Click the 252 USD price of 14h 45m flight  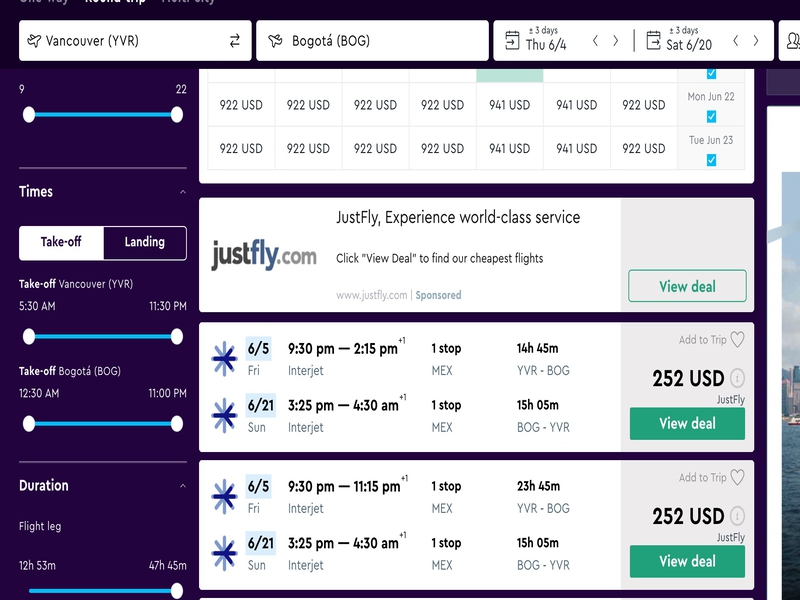tap(688, 379)
